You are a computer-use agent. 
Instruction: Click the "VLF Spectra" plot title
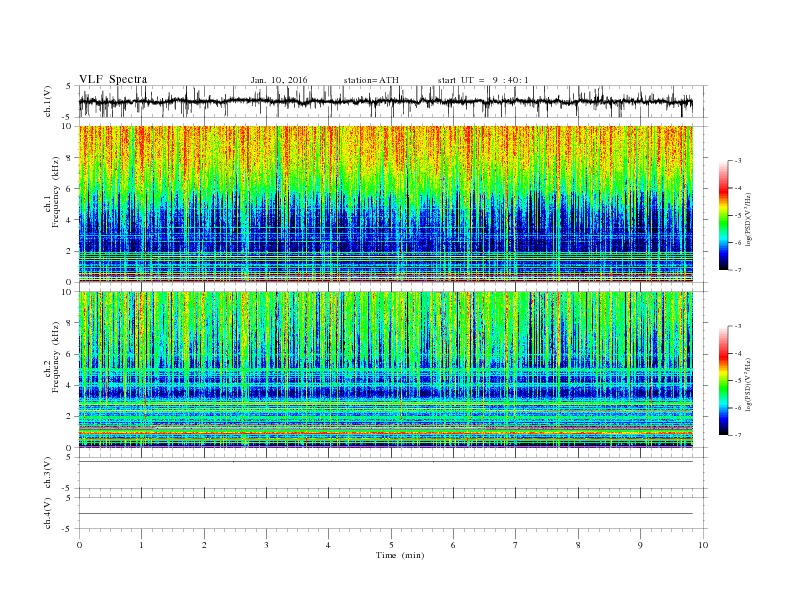(x=113, y=79)
